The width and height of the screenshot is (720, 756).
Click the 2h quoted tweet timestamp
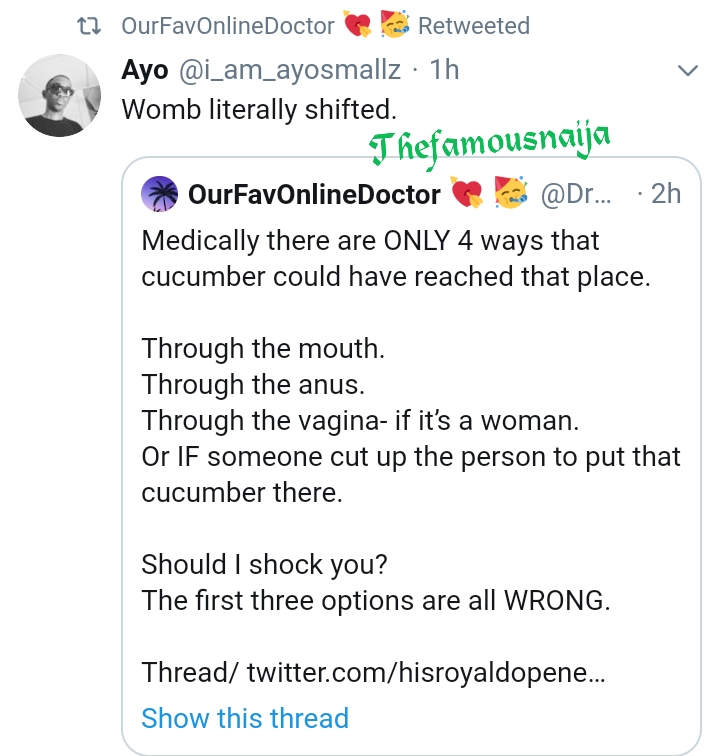tap(665, 193)
